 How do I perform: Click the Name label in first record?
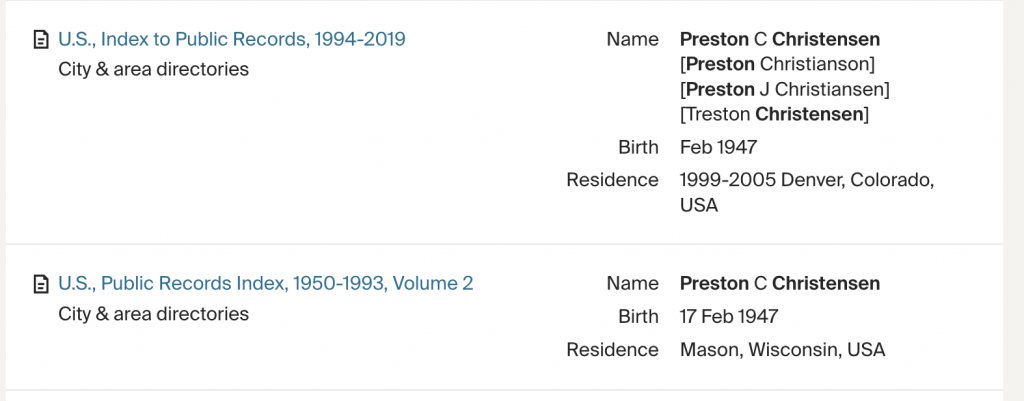pos(632,40)
